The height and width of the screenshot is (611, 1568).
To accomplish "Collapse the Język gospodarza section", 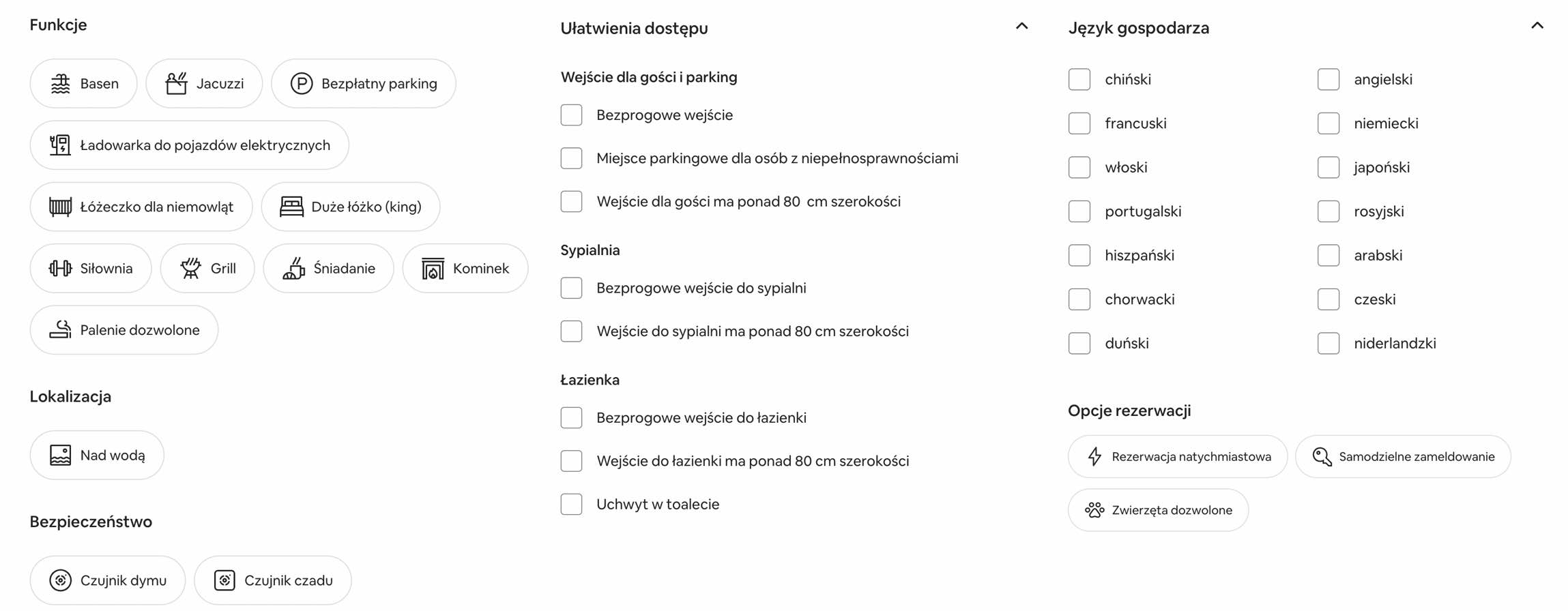I will point(1537,25).
